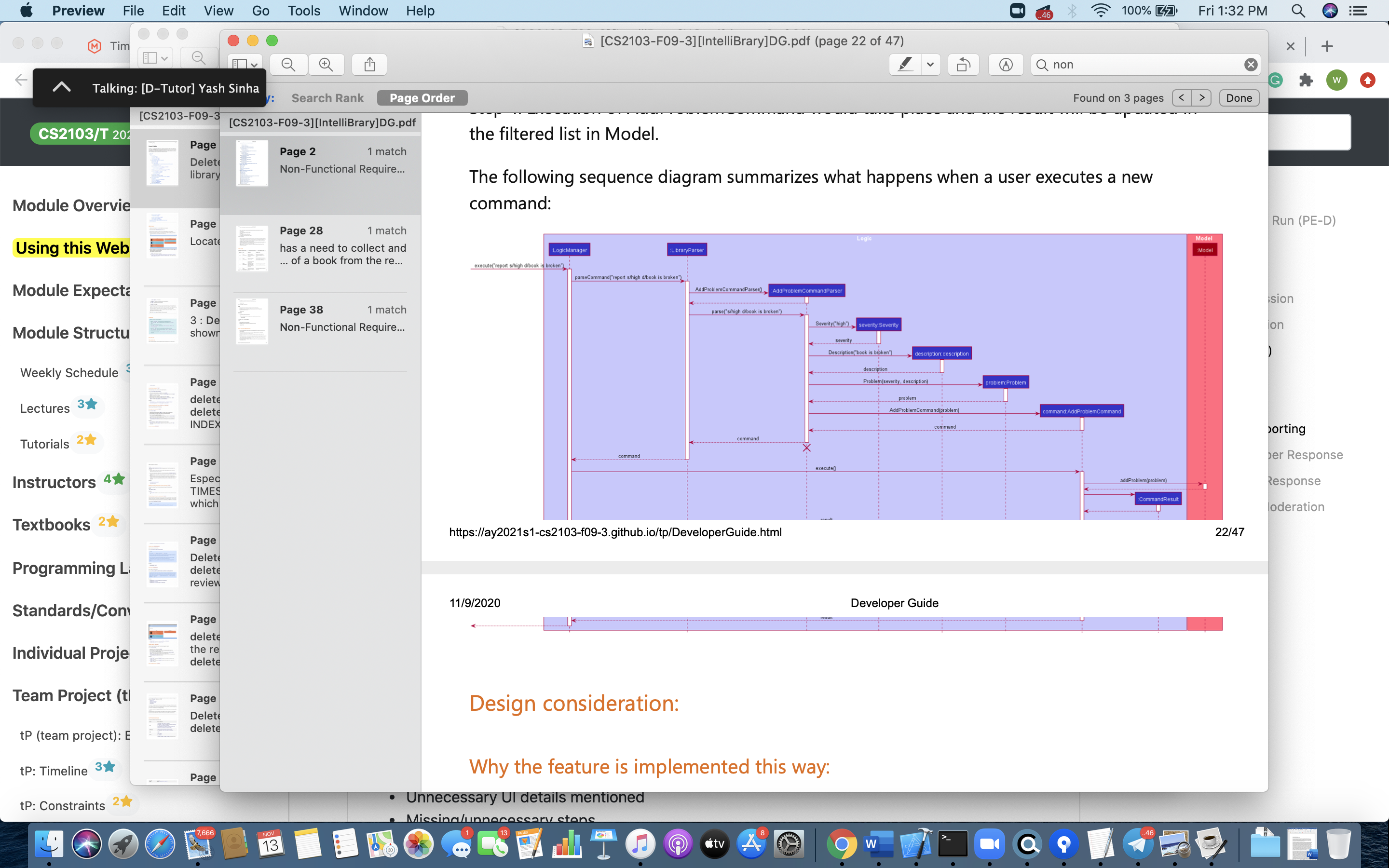Open the Share icon in the toolbar
This screenshot has width=1389, height=868.
(369, 64)
